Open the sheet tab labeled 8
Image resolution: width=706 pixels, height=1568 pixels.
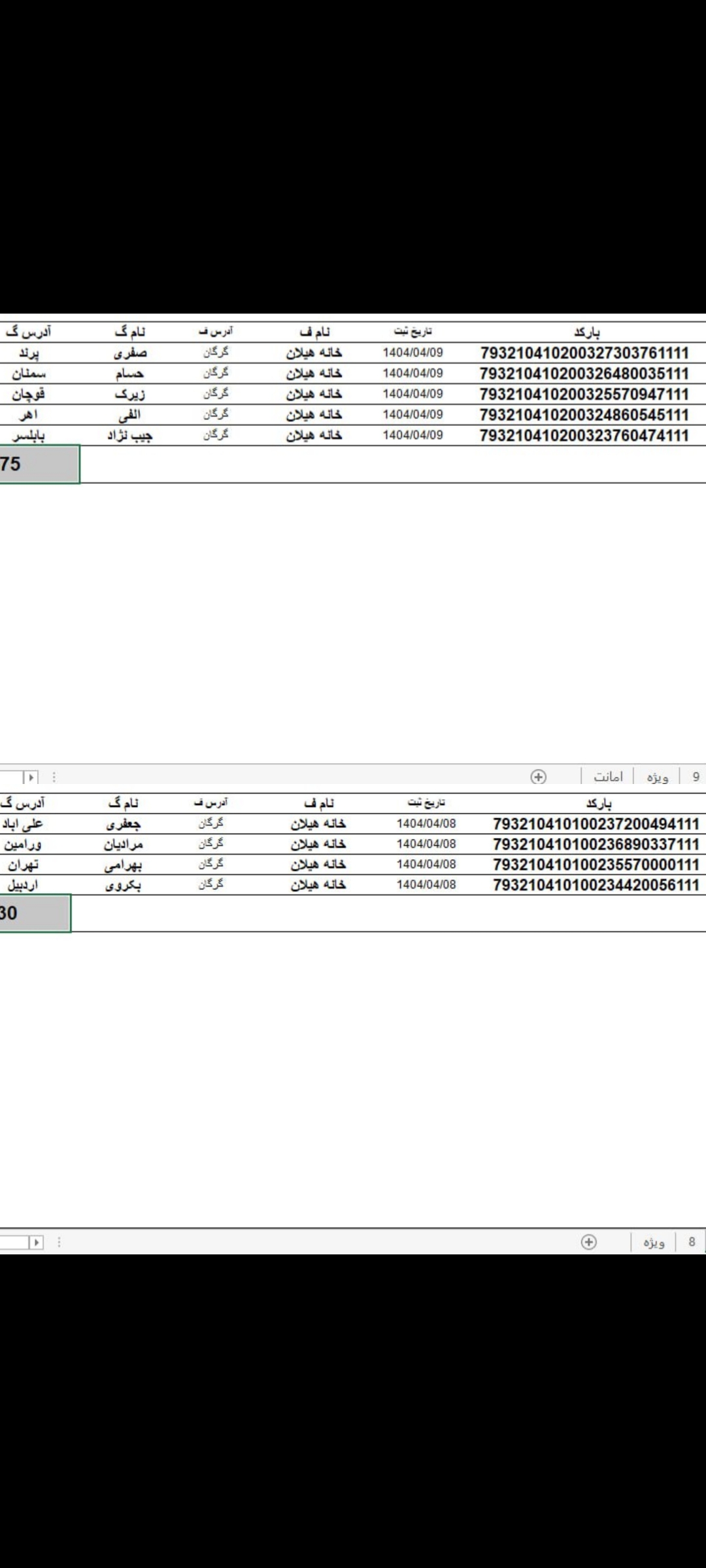692,1242
